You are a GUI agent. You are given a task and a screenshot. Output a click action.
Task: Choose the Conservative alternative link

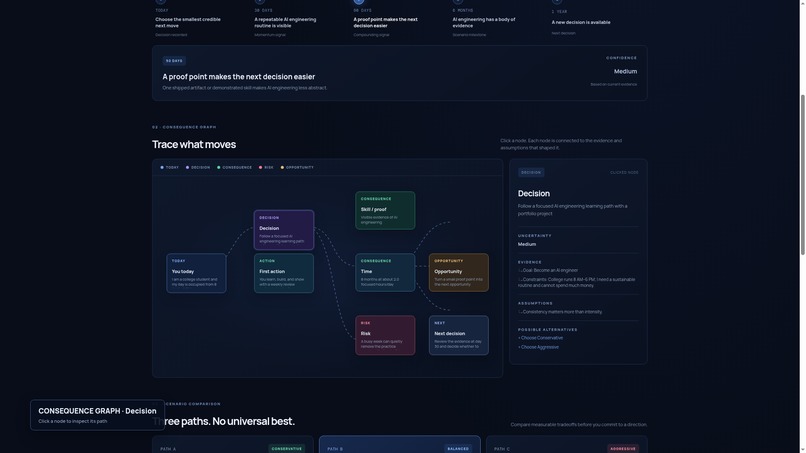coord(540,338)
